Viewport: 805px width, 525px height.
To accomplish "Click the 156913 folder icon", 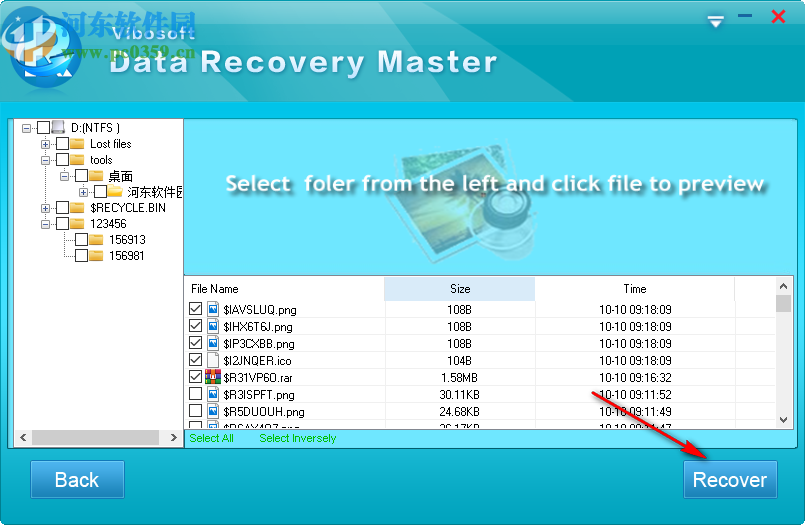I will 96,239.
